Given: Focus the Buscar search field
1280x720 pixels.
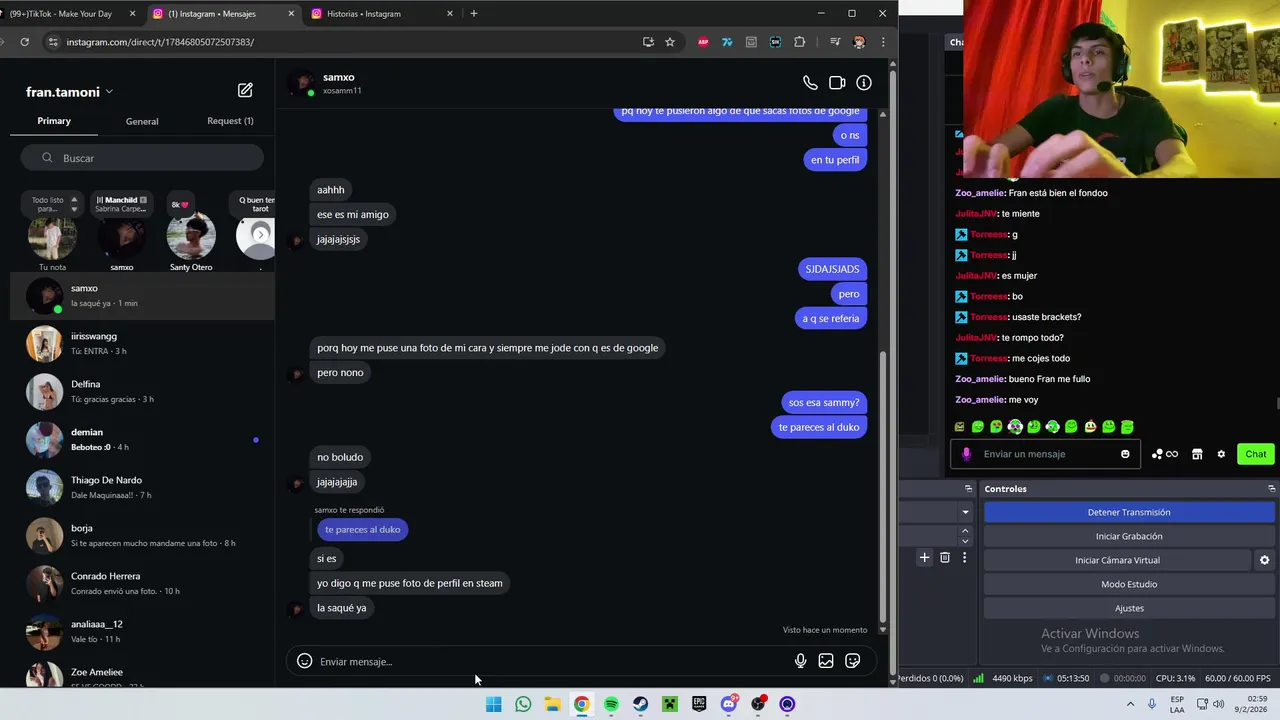Looking at the screenshot, I should click(x=142, y=158).
